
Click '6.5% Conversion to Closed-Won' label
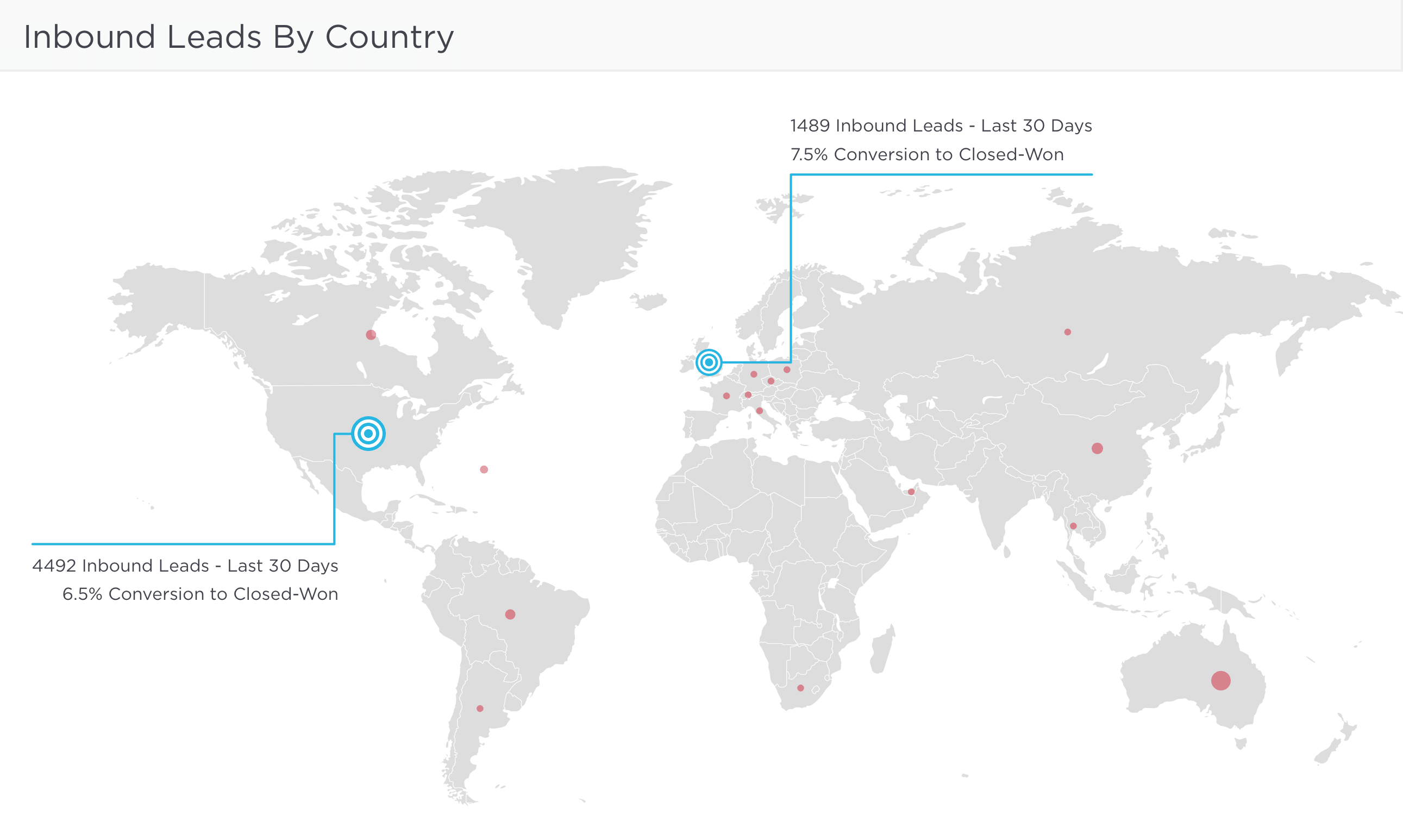200,594
